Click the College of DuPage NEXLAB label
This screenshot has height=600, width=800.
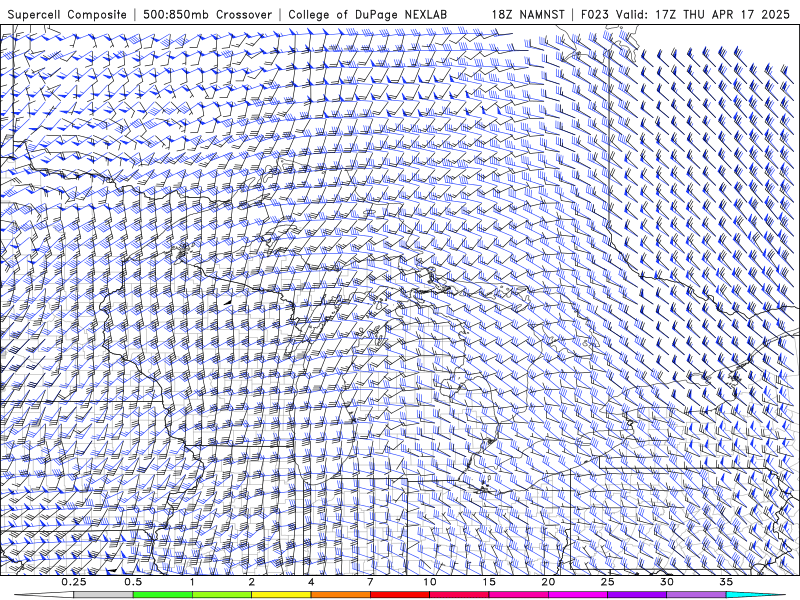click(367, 14)
